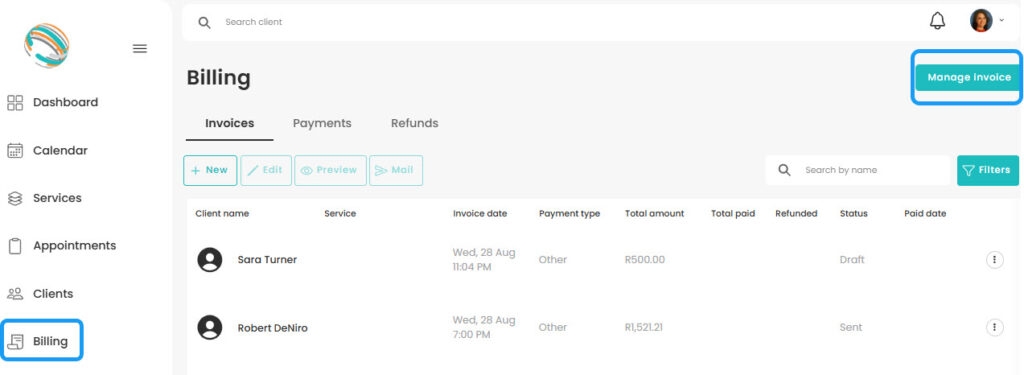Open Dashboard from the sidebar

(52, 103)
